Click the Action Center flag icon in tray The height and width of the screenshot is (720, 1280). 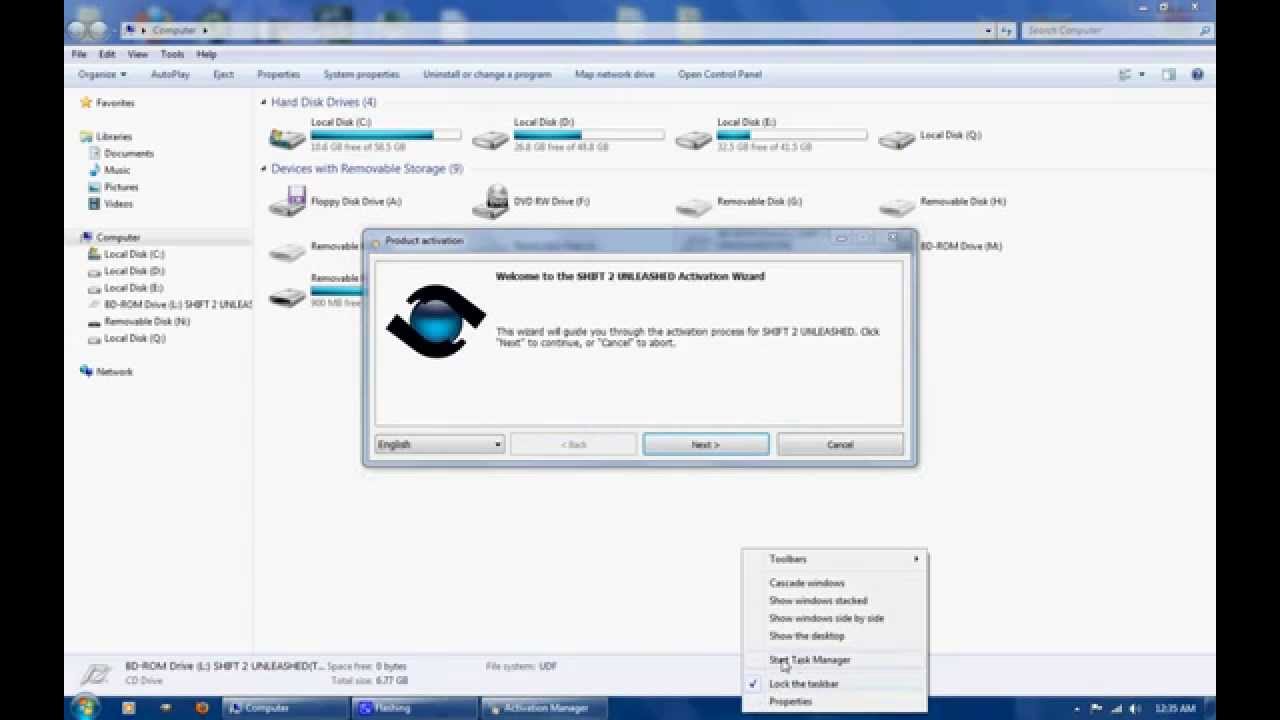1097,708
